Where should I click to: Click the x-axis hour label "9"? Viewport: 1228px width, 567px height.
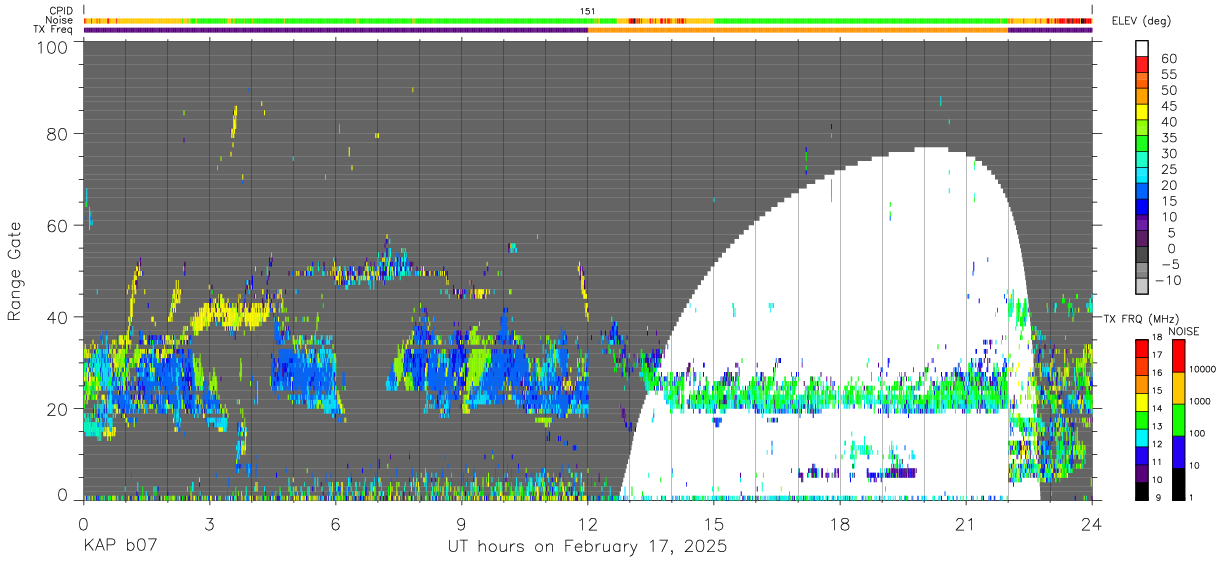click(x=462, y=522)
